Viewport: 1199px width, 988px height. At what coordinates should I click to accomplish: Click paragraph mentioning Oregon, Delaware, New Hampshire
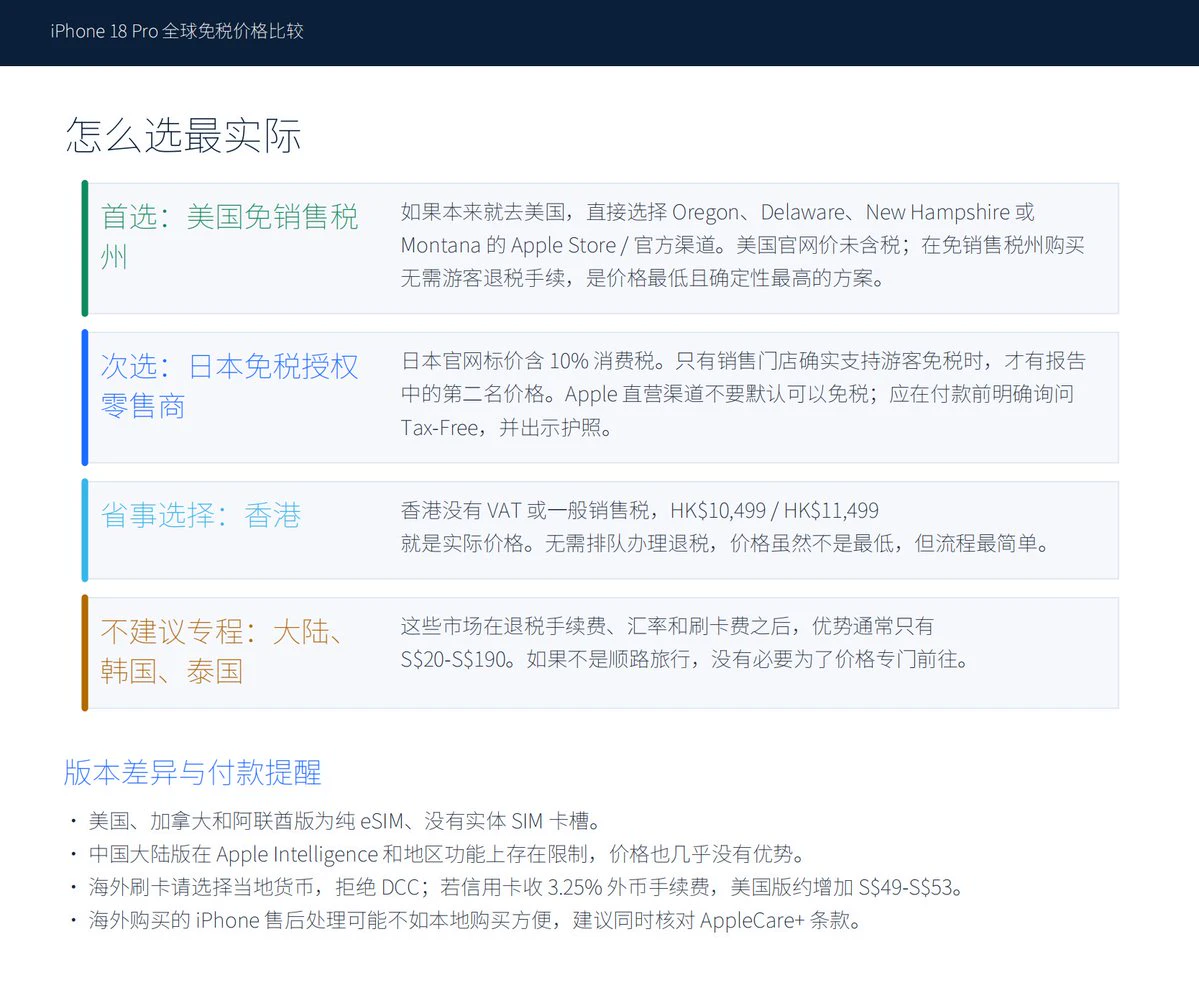click(742, 245)
